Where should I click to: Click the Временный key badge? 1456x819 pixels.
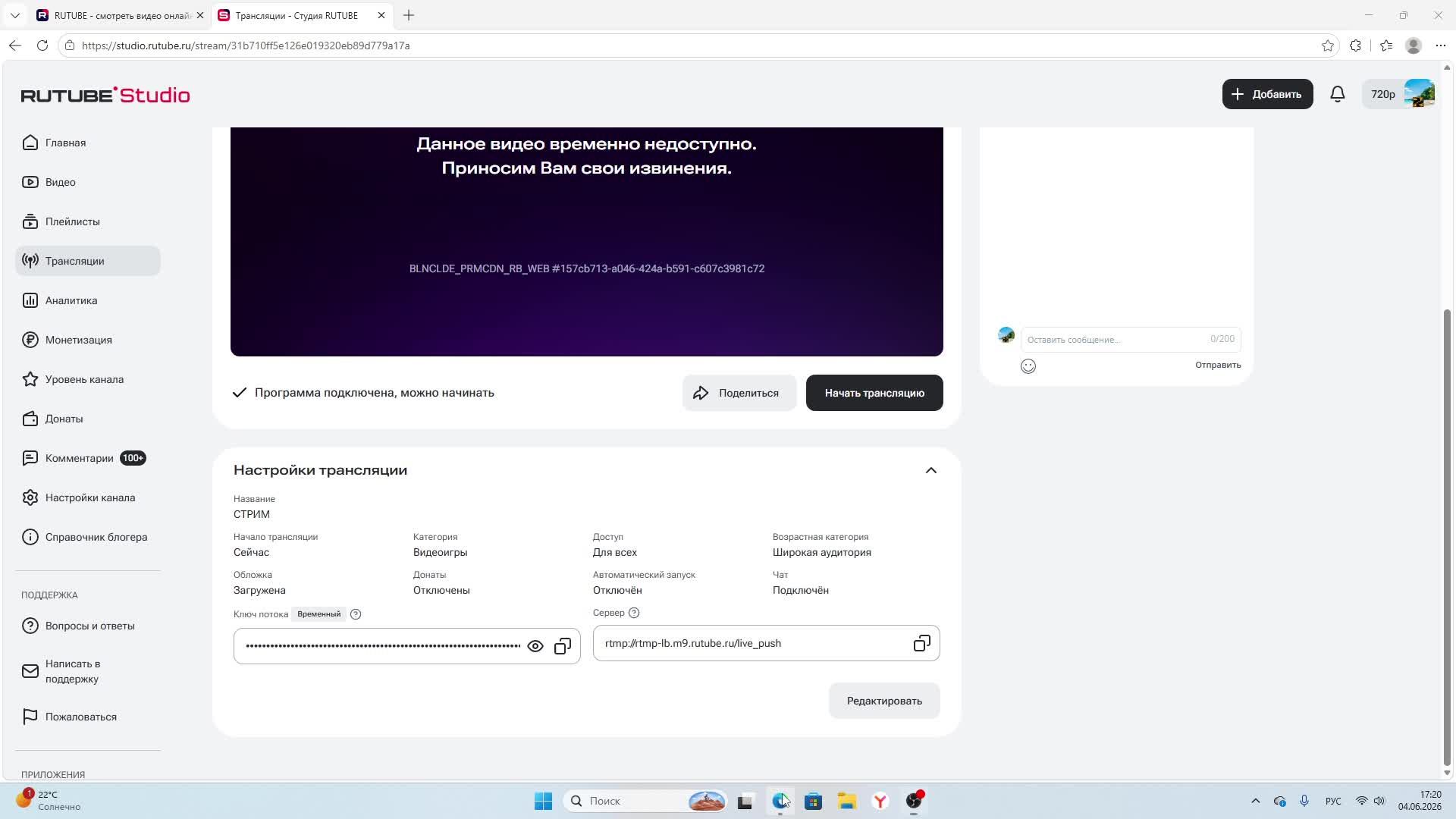pyautogui.click(x=318, y=614)
